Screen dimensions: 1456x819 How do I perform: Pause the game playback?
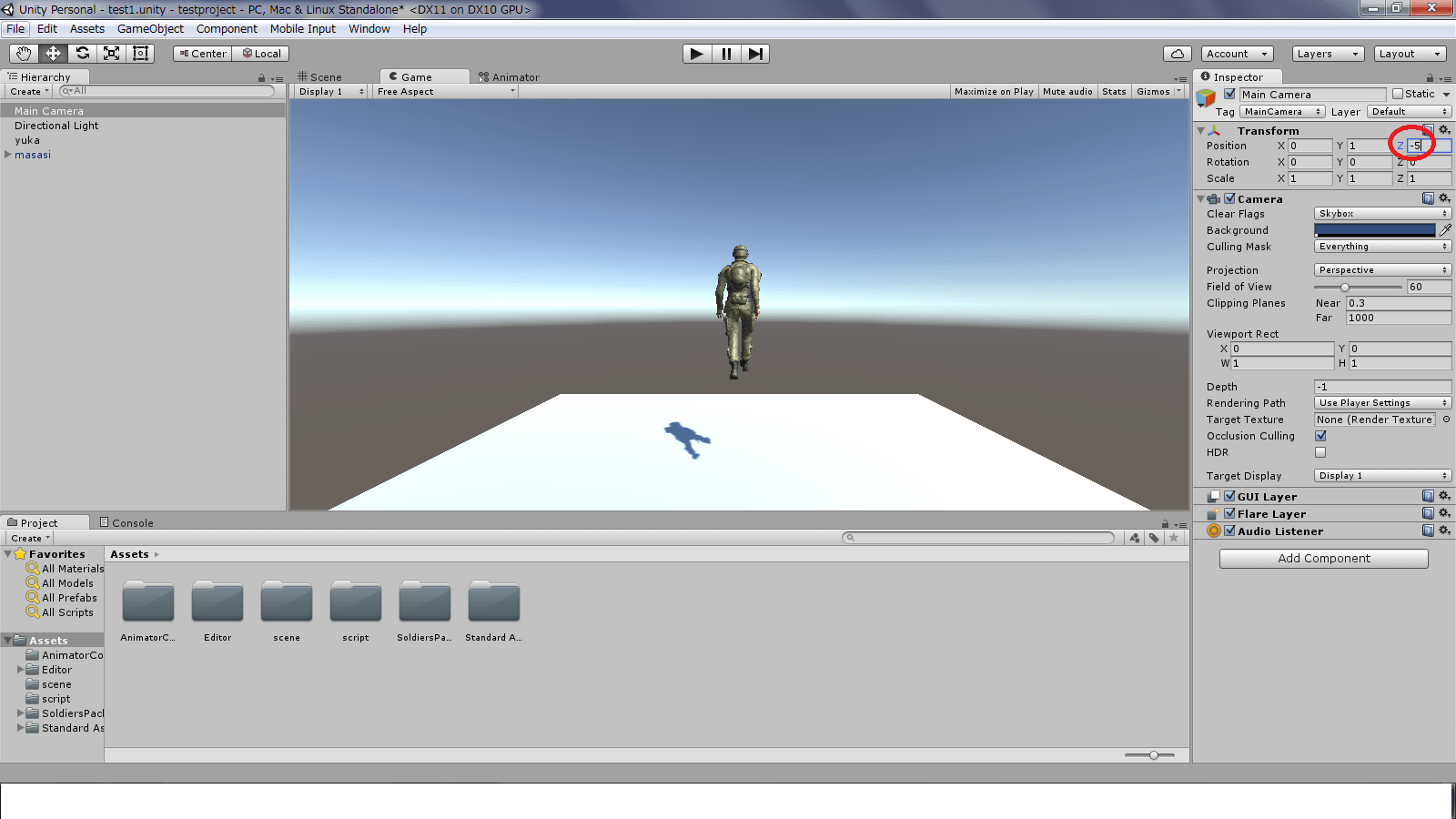[x=726, y=54]
